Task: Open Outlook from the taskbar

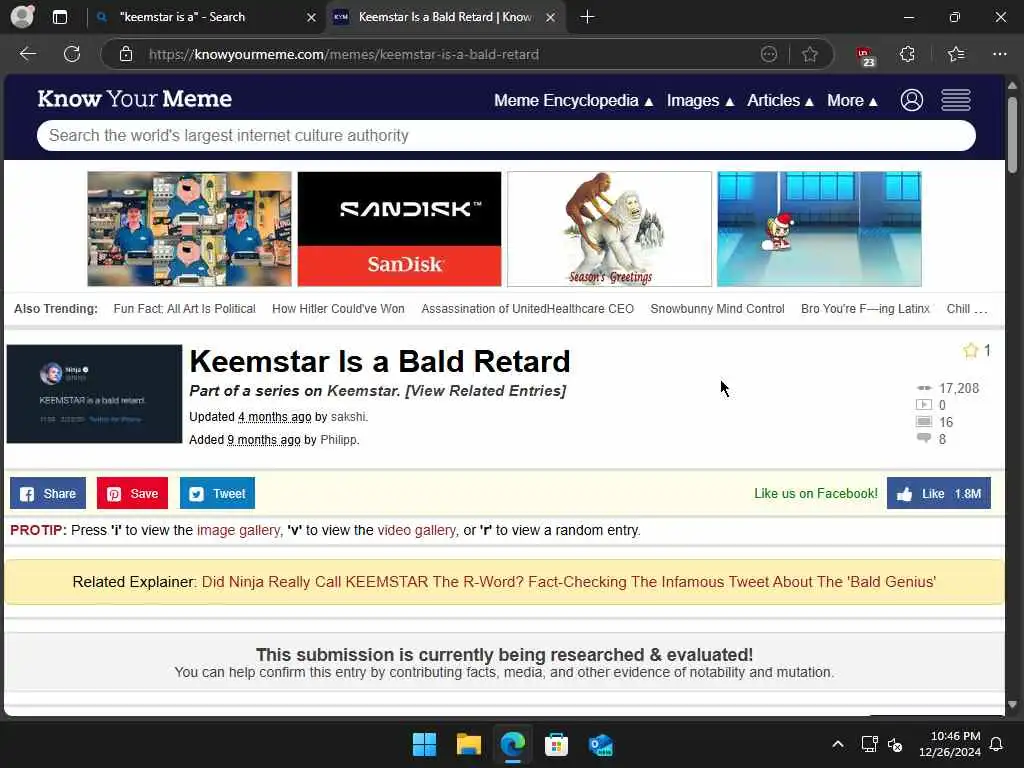Action: (600, 744)
